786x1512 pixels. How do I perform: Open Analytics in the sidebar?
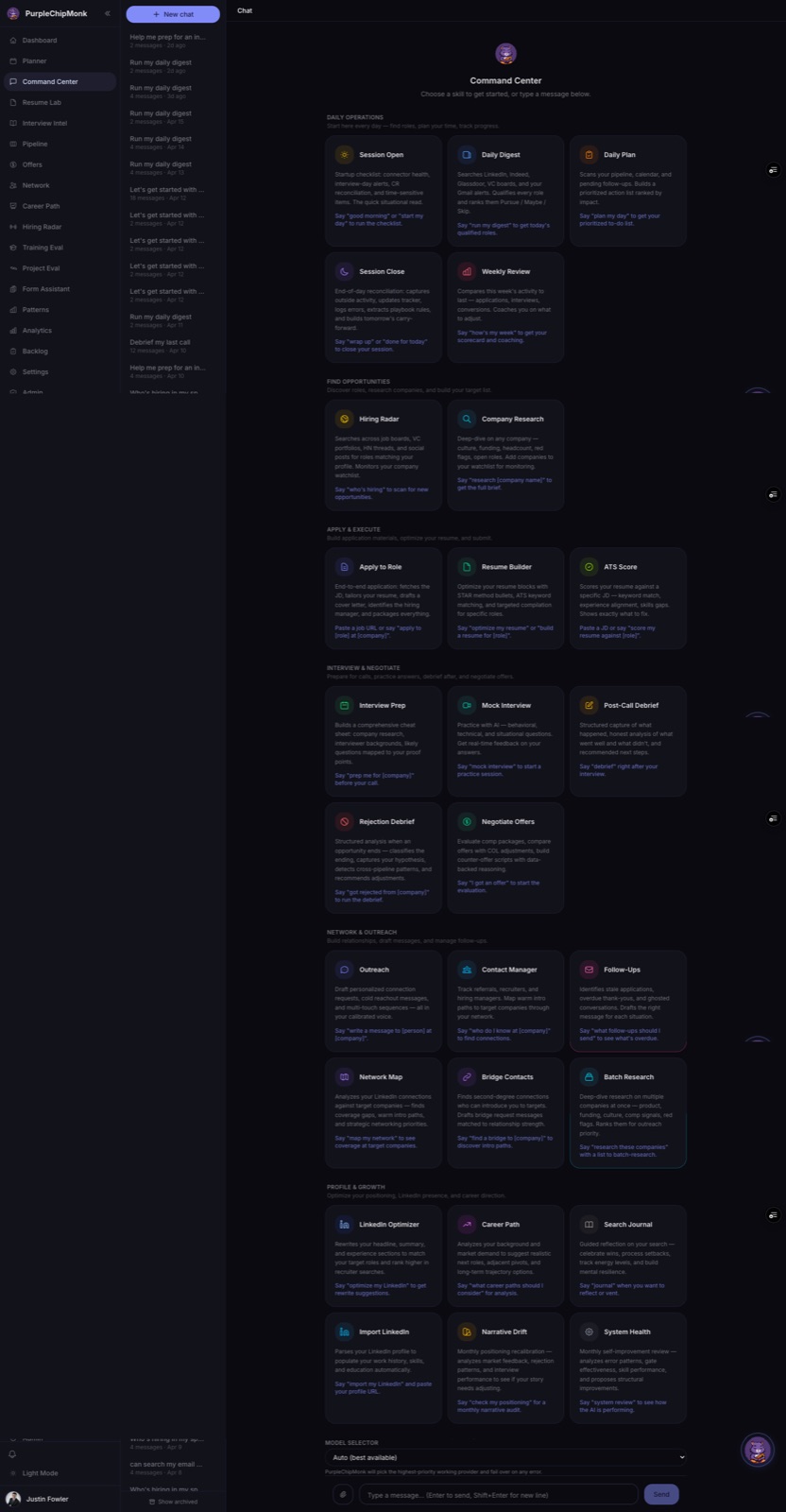click(60, 331)
